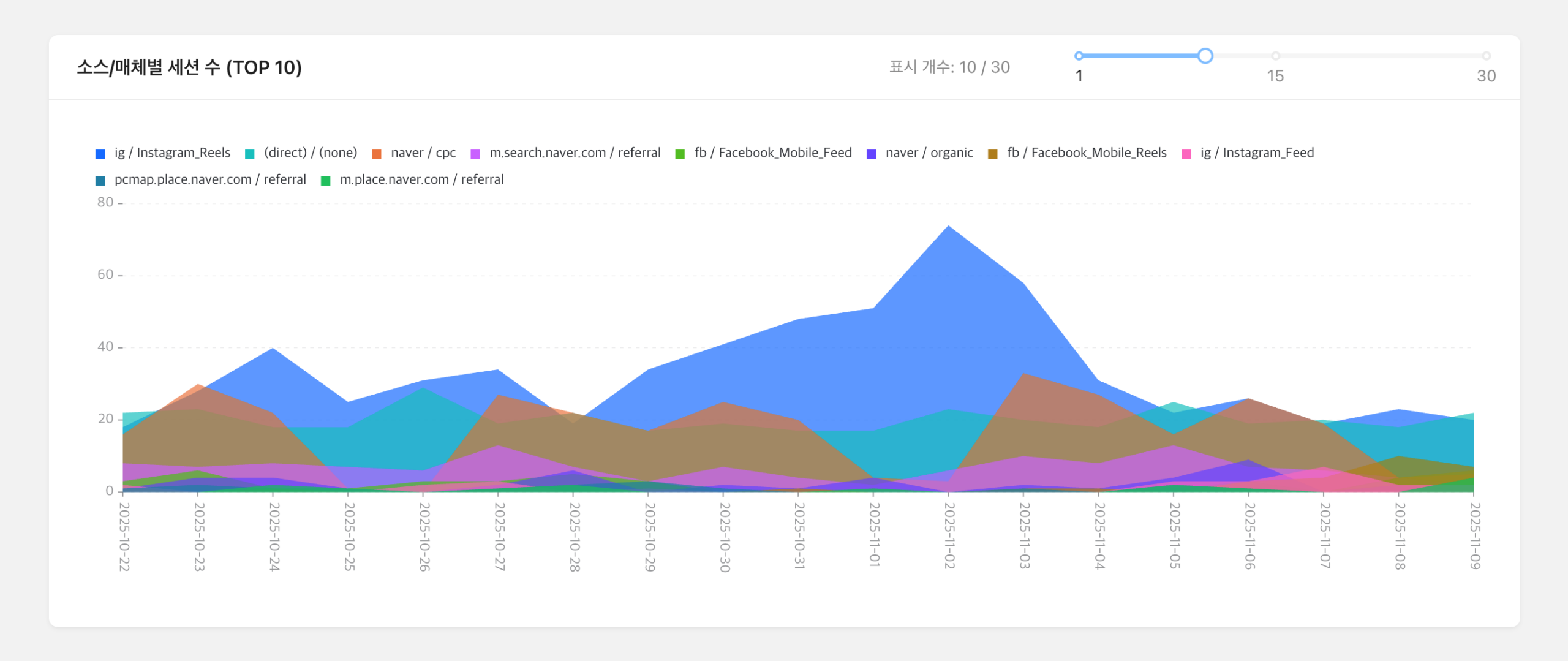Toggle the fb / Facebook_Mobile_Feed green swatch
This screenshot has height=661, width=1568.
coord(680,154)
